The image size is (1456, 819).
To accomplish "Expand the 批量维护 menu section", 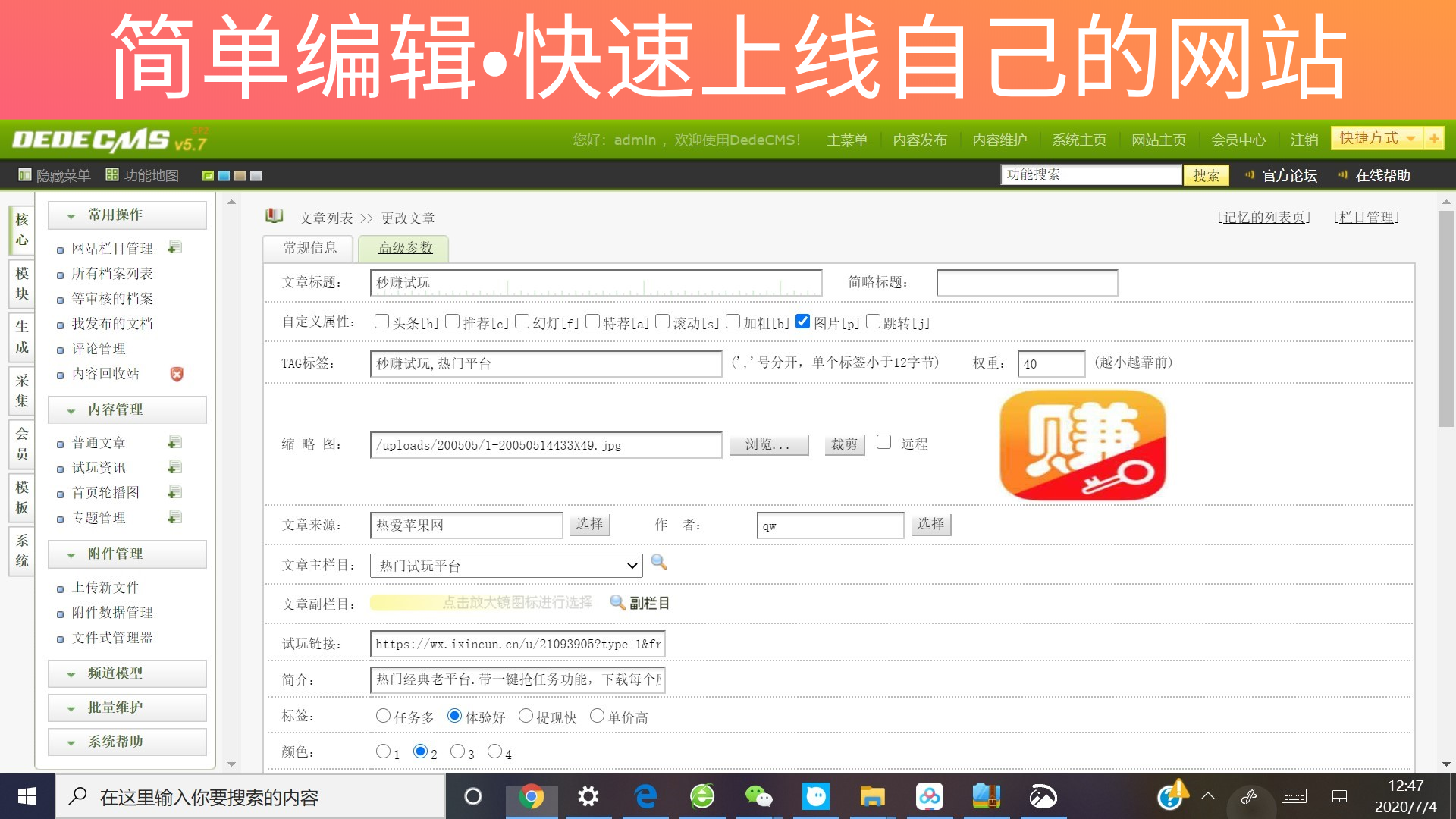I will tap(127, 708).
